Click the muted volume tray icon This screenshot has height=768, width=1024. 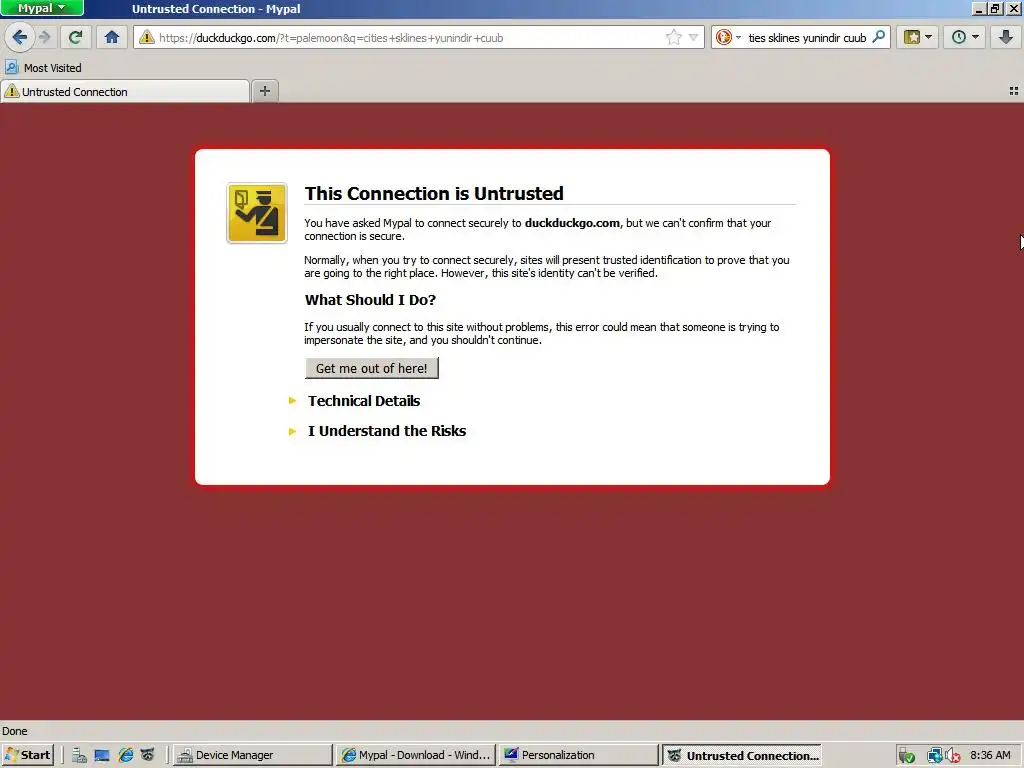coord(953,756)
